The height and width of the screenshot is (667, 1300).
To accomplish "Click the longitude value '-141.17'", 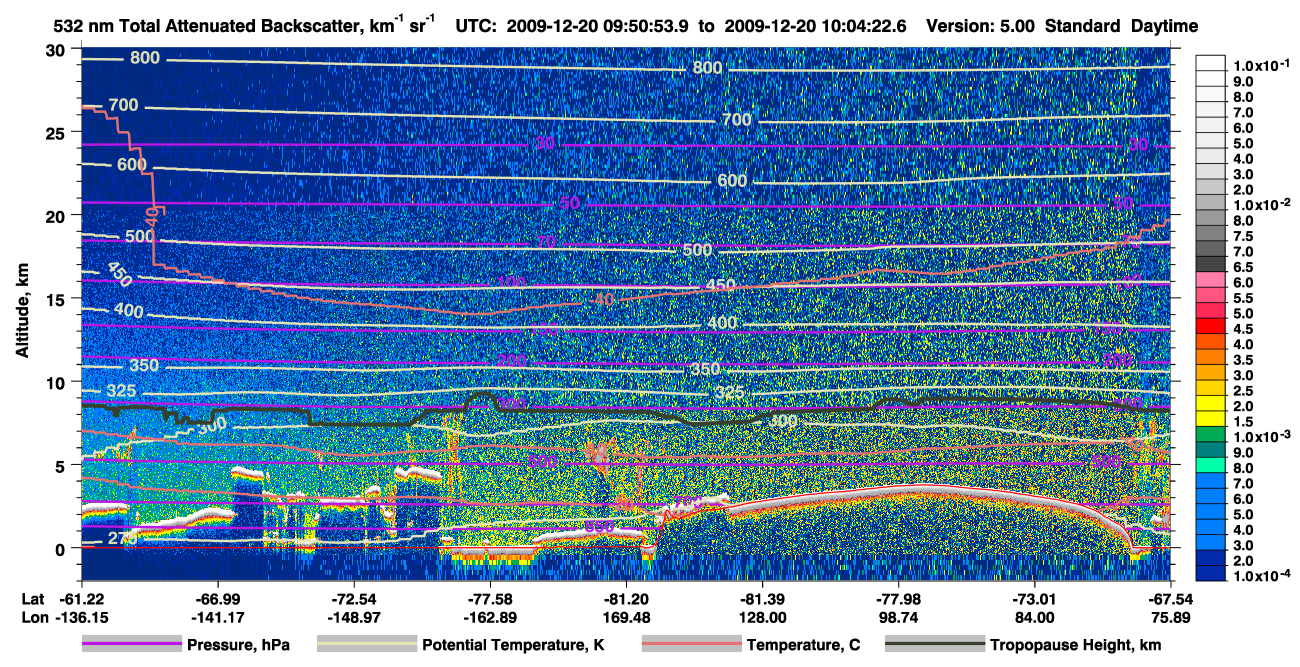I will point(217,616).
